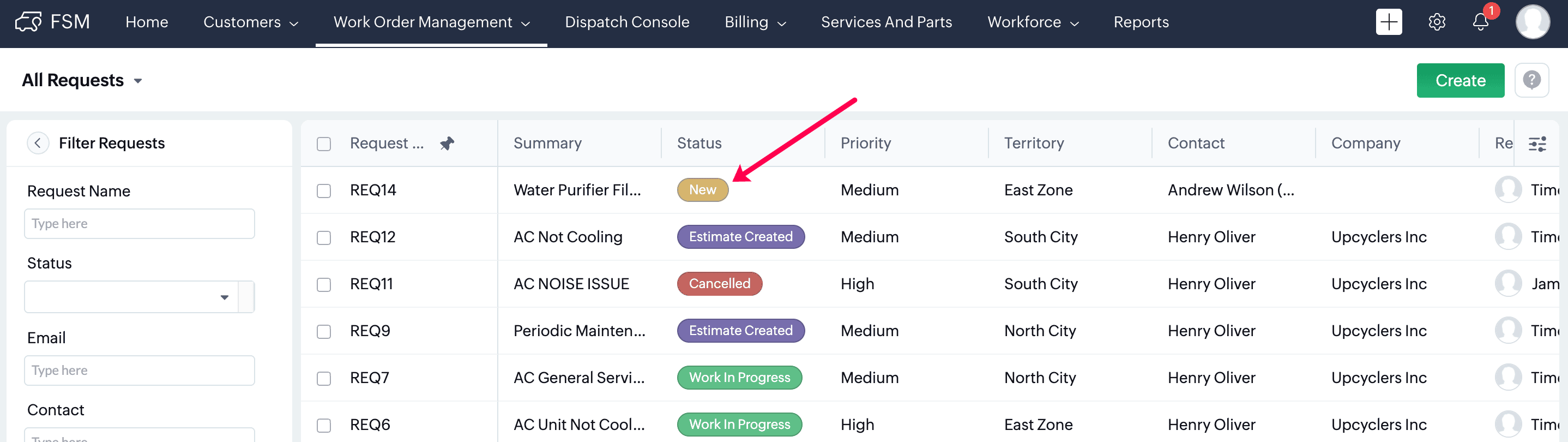Open the settings gear icon
Screen dimensions: 1568x442
click(1437, 22)
